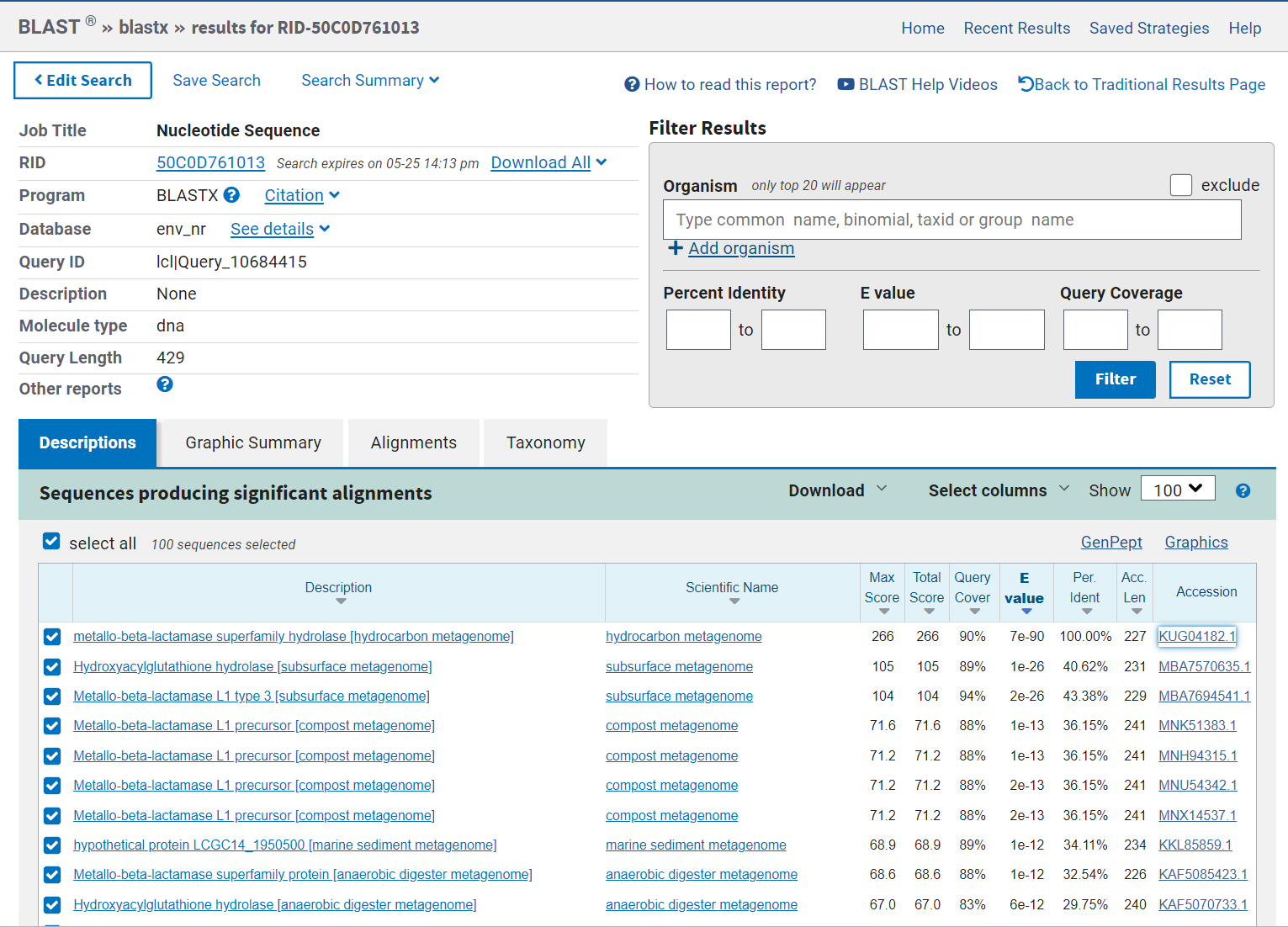Open Recent Results in top navigation

(x=1017, y=29)
